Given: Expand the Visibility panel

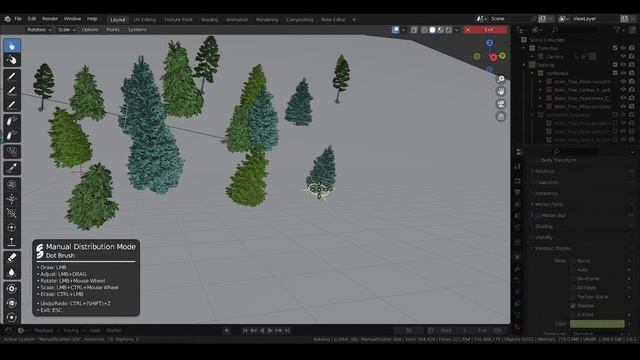Looking at the screenshot, I should (x=543, y=237).
